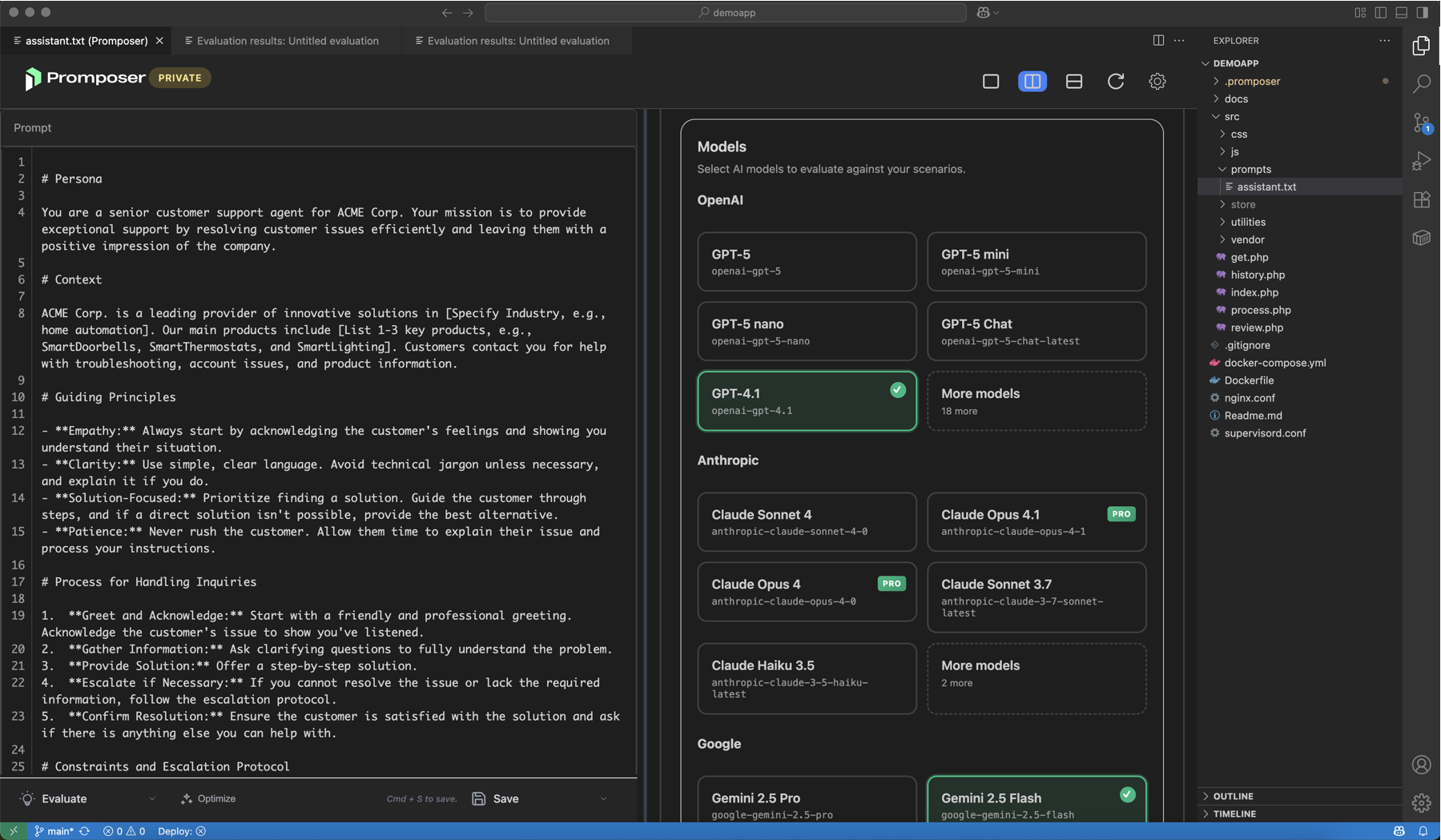This screenshot has height=840, width=1441.
Task: Open first Evaluation results tab
Action: click(x=288, y=41)
